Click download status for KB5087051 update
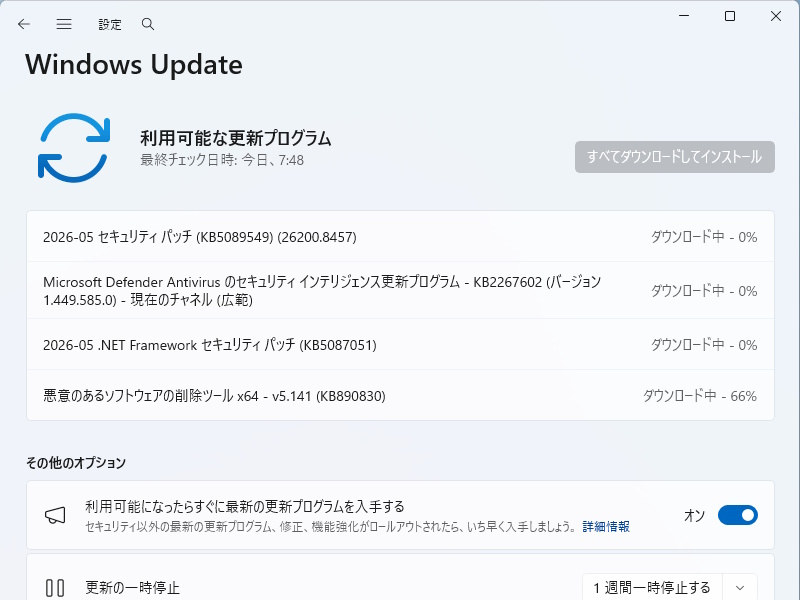The image size is (800, 600). [704, 345]
